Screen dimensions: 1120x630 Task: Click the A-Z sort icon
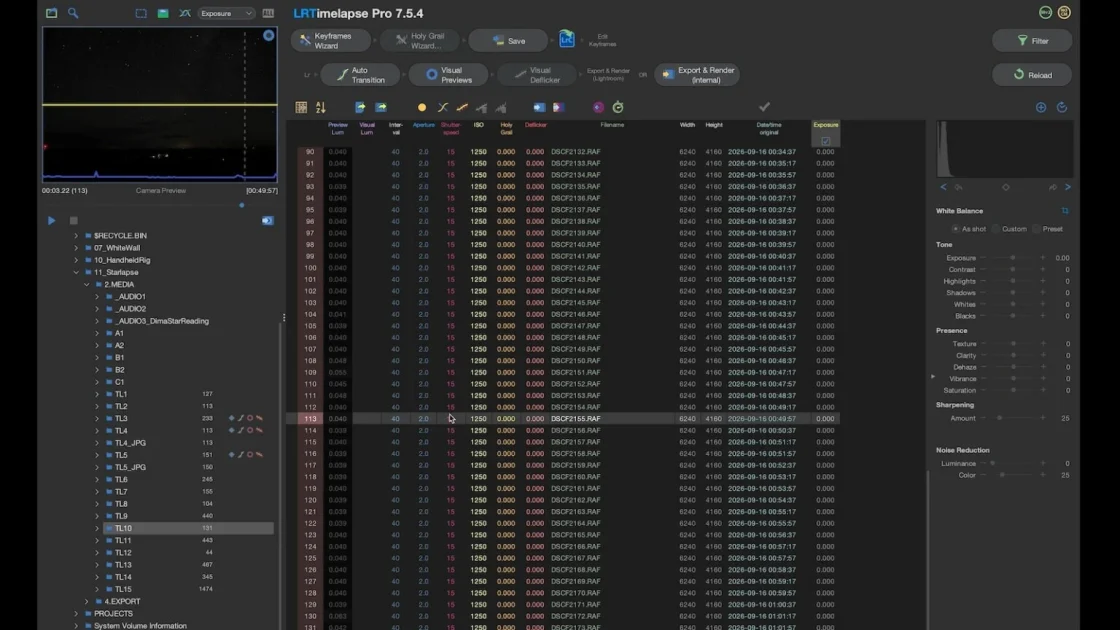[321, 107]
